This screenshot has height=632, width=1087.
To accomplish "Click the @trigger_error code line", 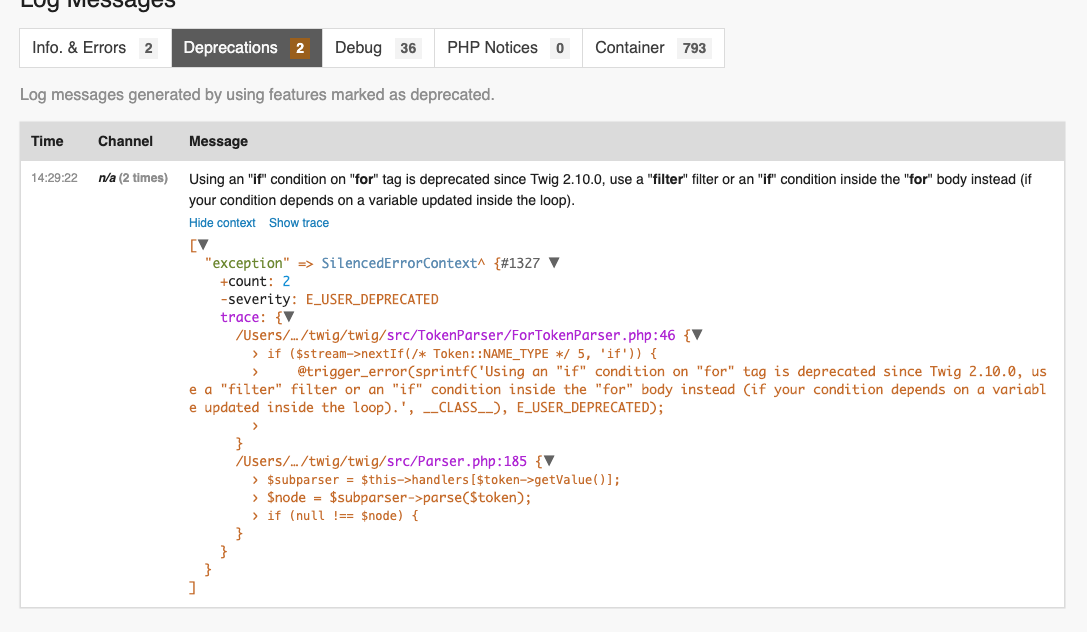I will point(618,389).
